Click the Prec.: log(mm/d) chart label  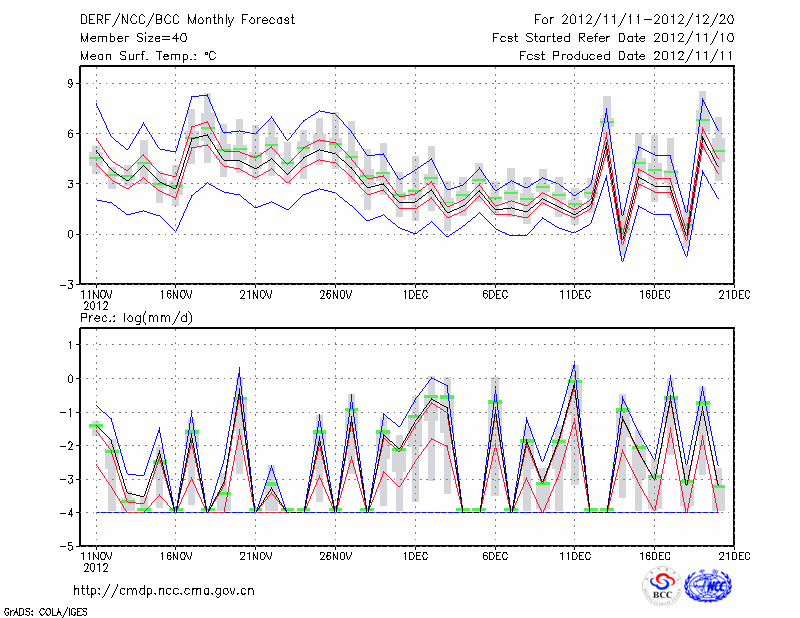pyautogui.click(x=137, y=317)
